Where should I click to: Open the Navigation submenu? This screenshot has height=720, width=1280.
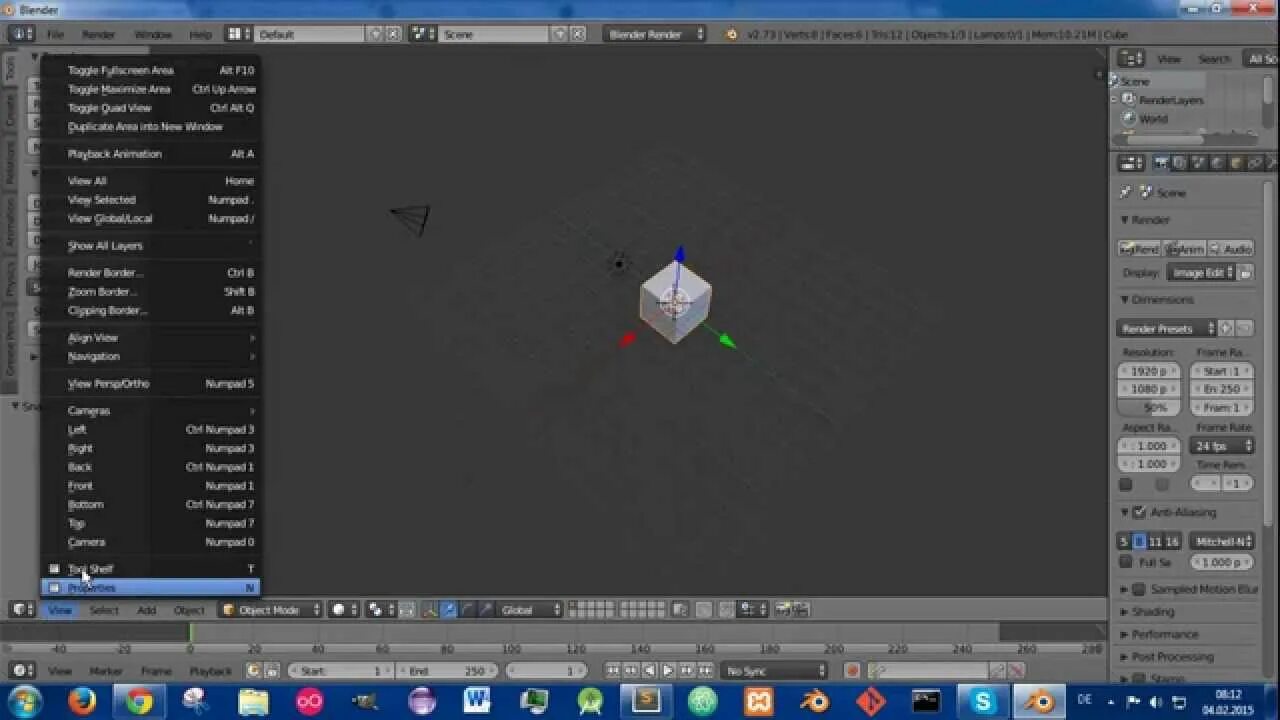coord(151,357)
